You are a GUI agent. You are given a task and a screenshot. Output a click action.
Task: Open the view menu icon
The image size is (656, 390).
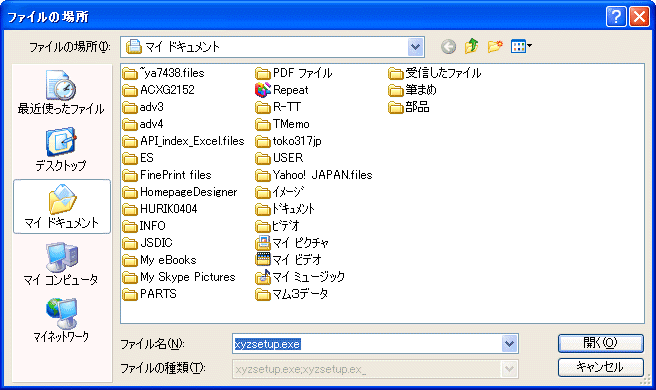[x=521, y=46]
